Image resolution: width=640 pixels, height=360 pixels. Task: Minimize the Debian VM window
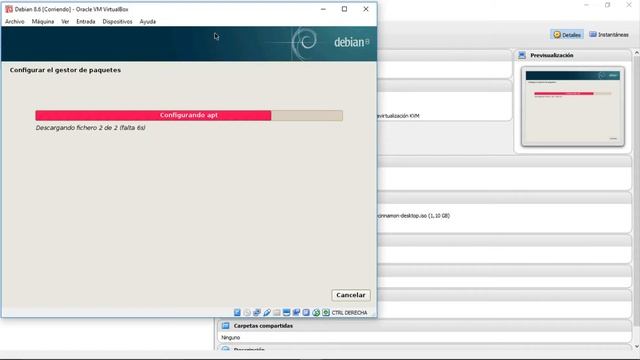click(323, 9)
